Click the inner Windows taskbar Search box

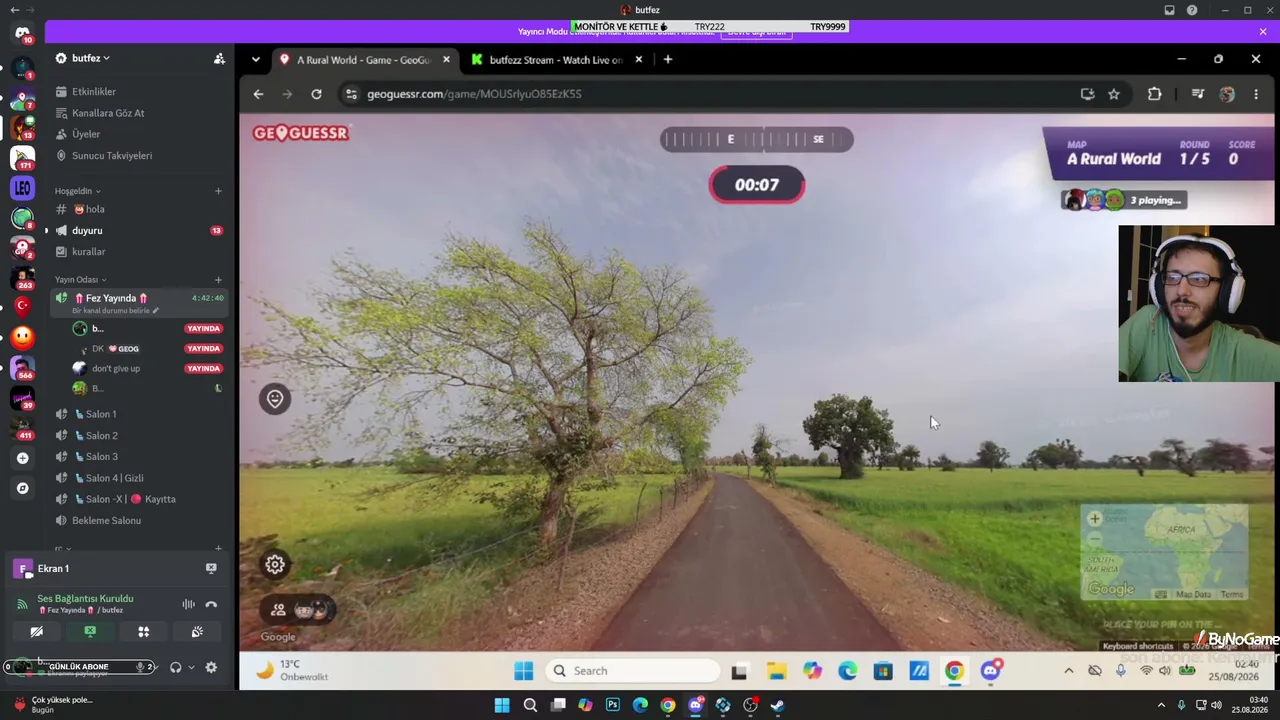[x=633, y=671]
